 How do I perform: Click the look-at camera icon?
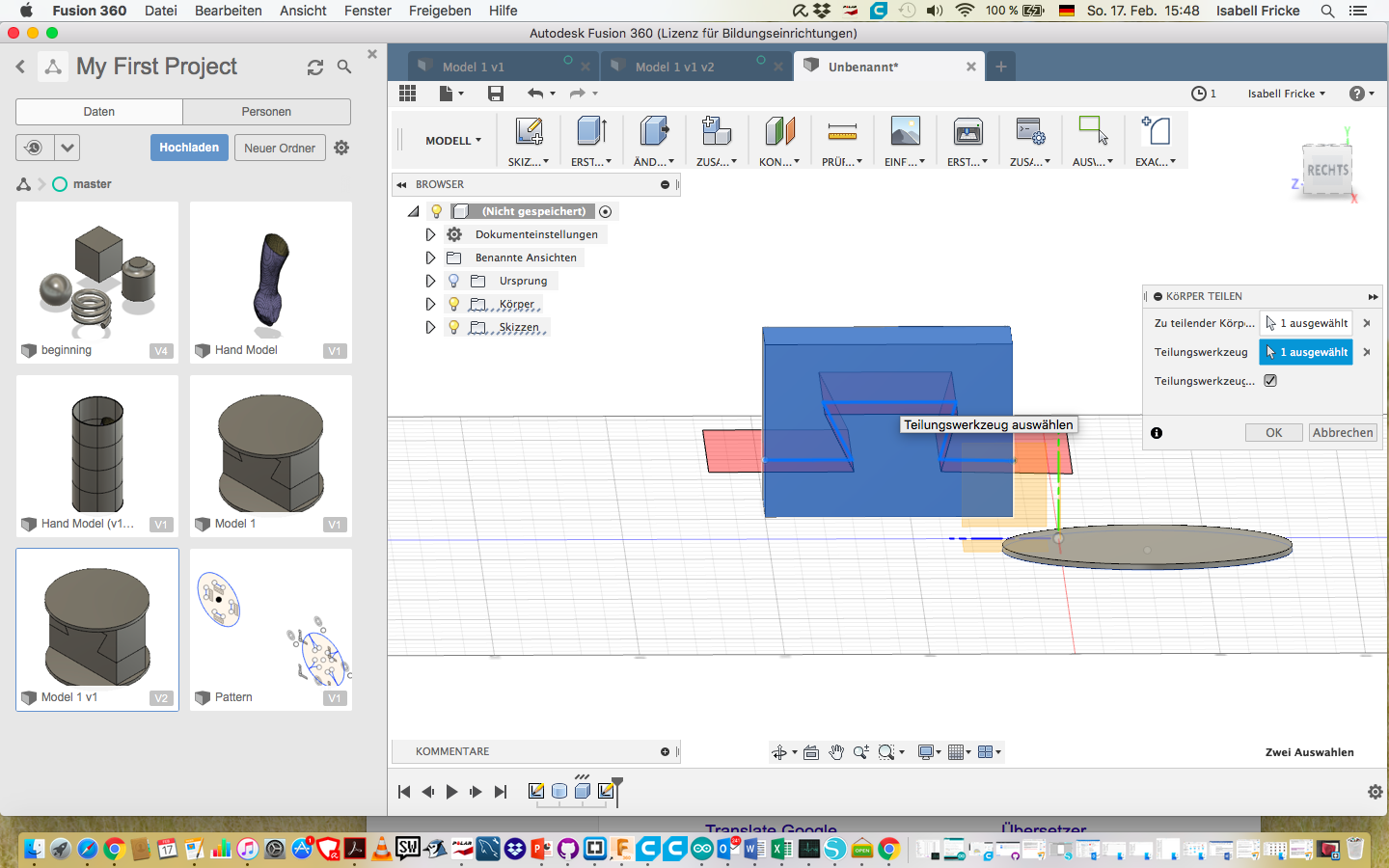811,752
